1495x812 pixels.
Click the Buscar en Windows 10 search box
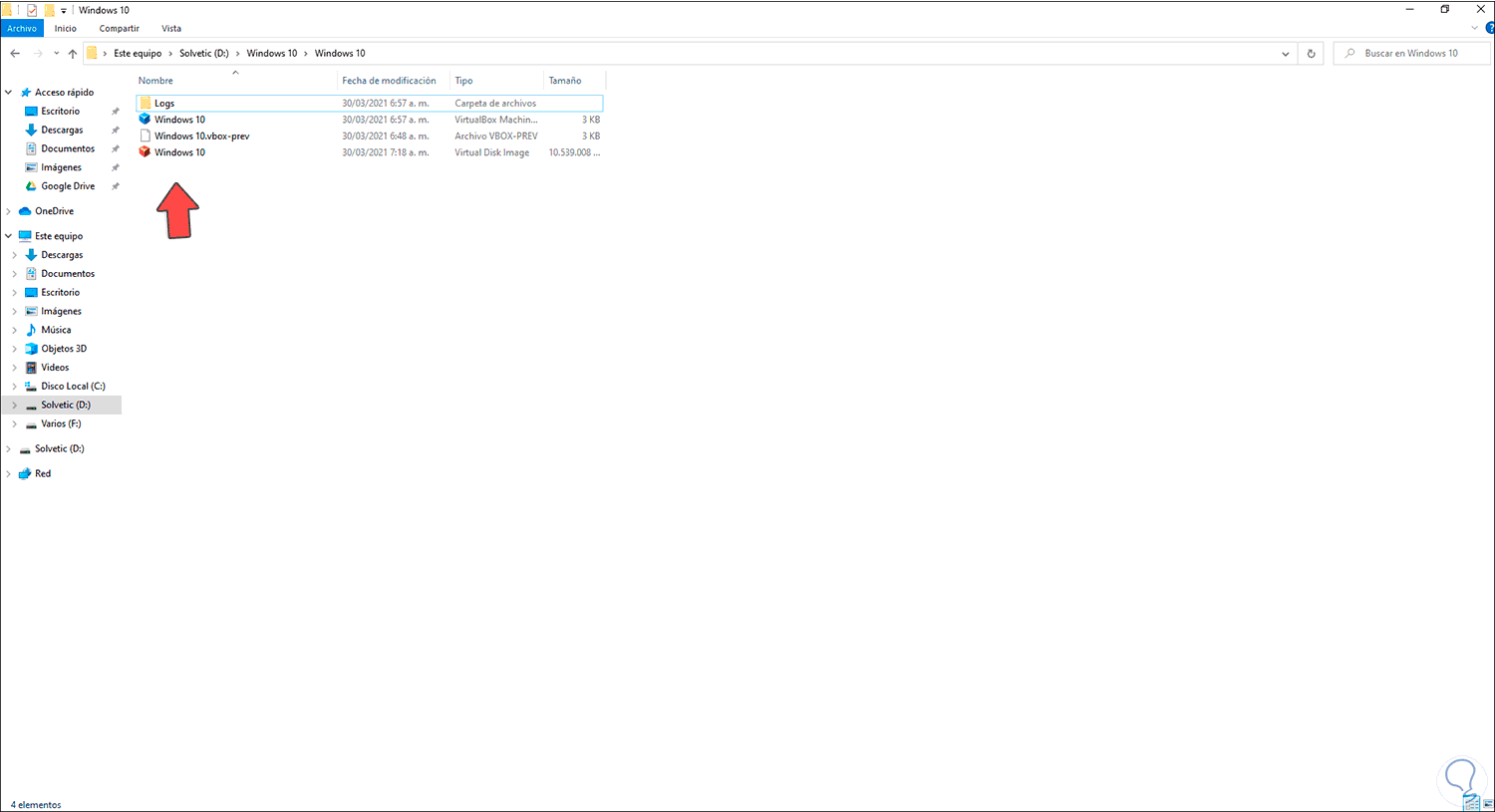tap(1410, 54)
